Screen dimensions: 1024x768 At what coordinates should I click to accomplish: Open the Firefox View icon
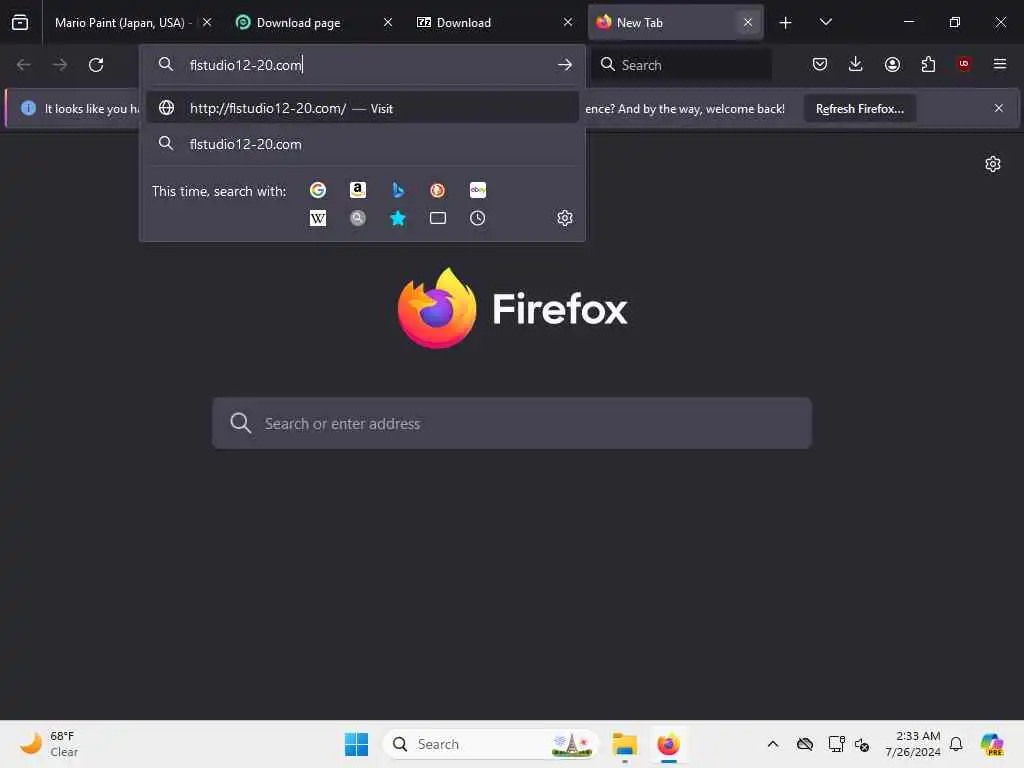pyautogui.click(x=20, y=22)
